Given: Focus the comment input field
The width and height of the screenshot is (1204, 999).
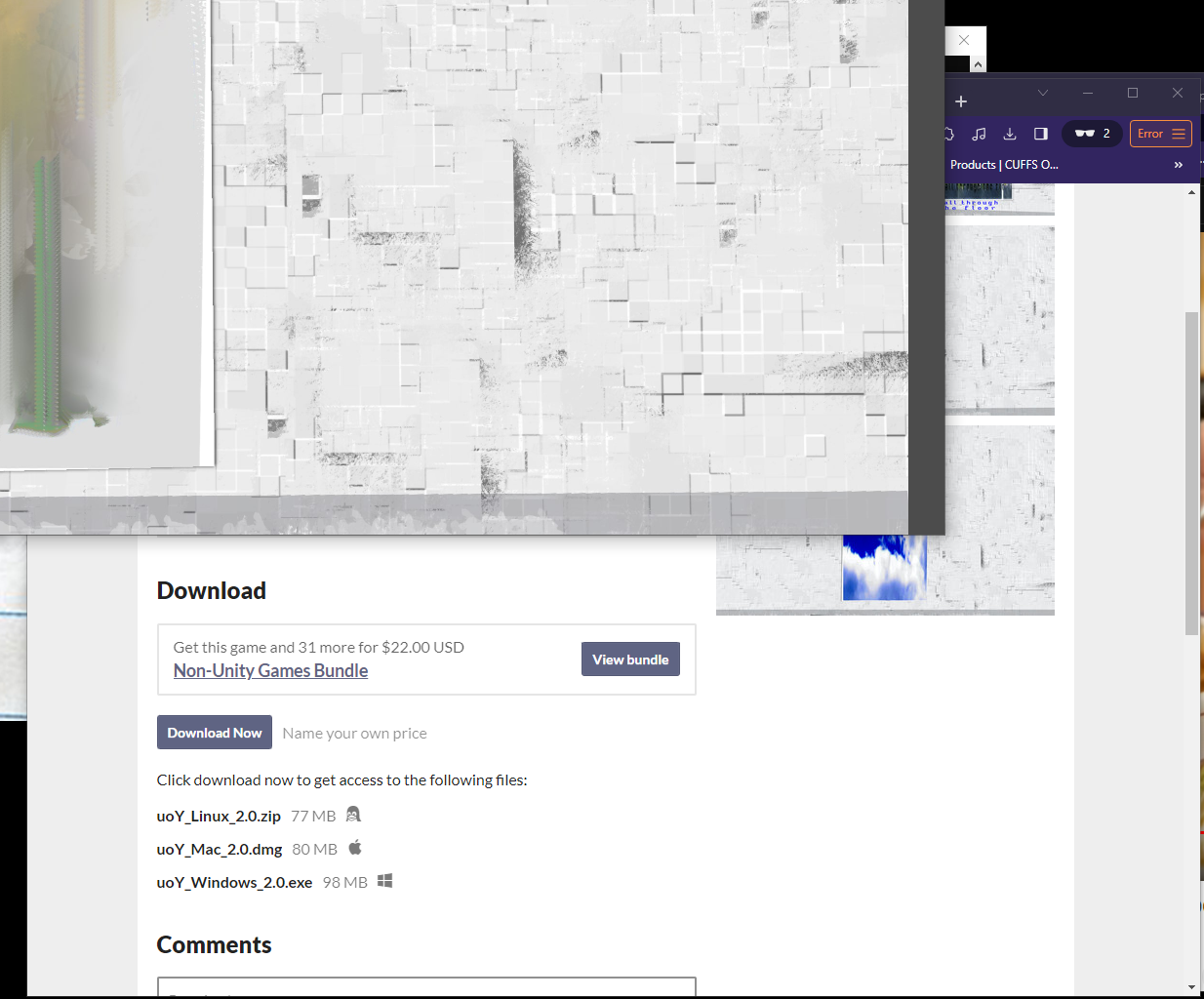Looking at the screenshot, I should coord(426,986).
